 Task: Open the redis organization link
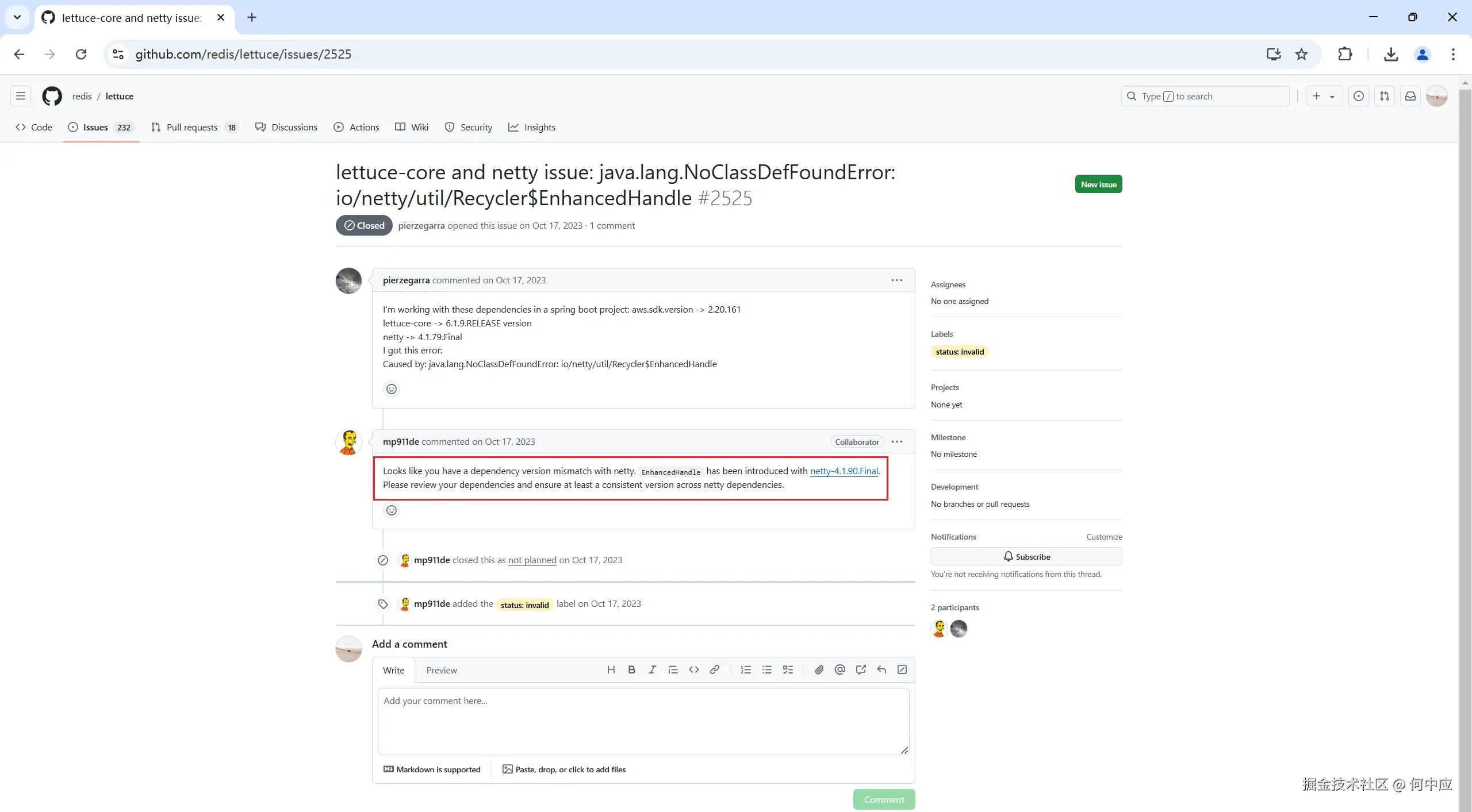pos(82,96)
